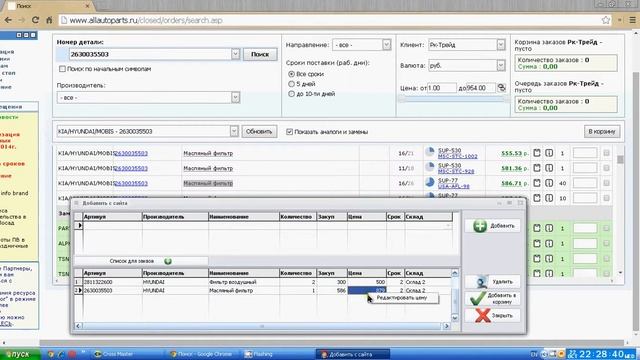Tick the checkbox in 555.53 р. row

pyautogui.click(x=606, y=153)
